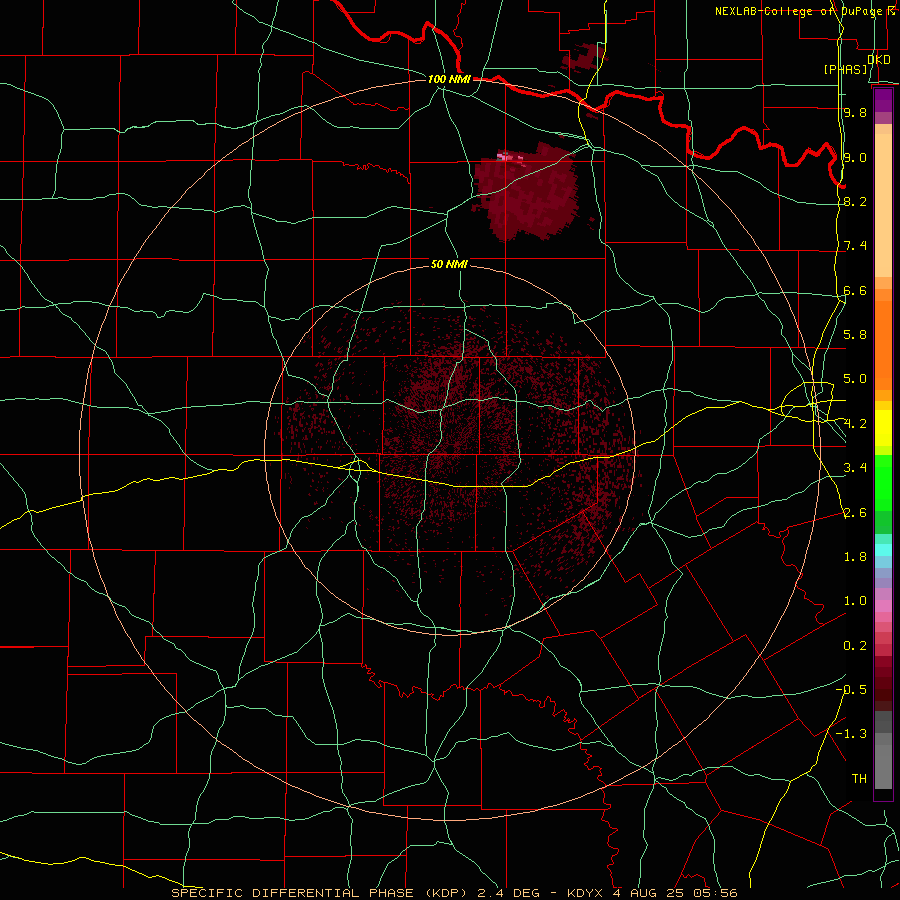
Task: Click the 4 AUG 25 05:56 timestamp
Action: (675, 893)
